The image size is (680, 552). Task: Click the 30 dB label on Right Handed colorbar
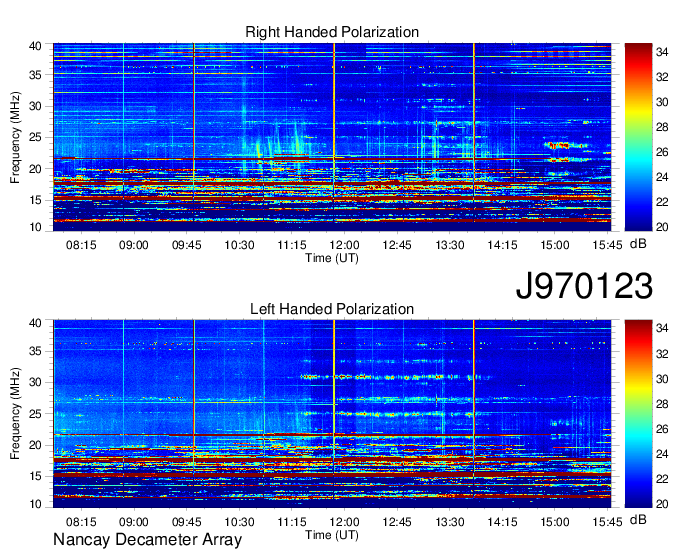click(x=662, y=102)
